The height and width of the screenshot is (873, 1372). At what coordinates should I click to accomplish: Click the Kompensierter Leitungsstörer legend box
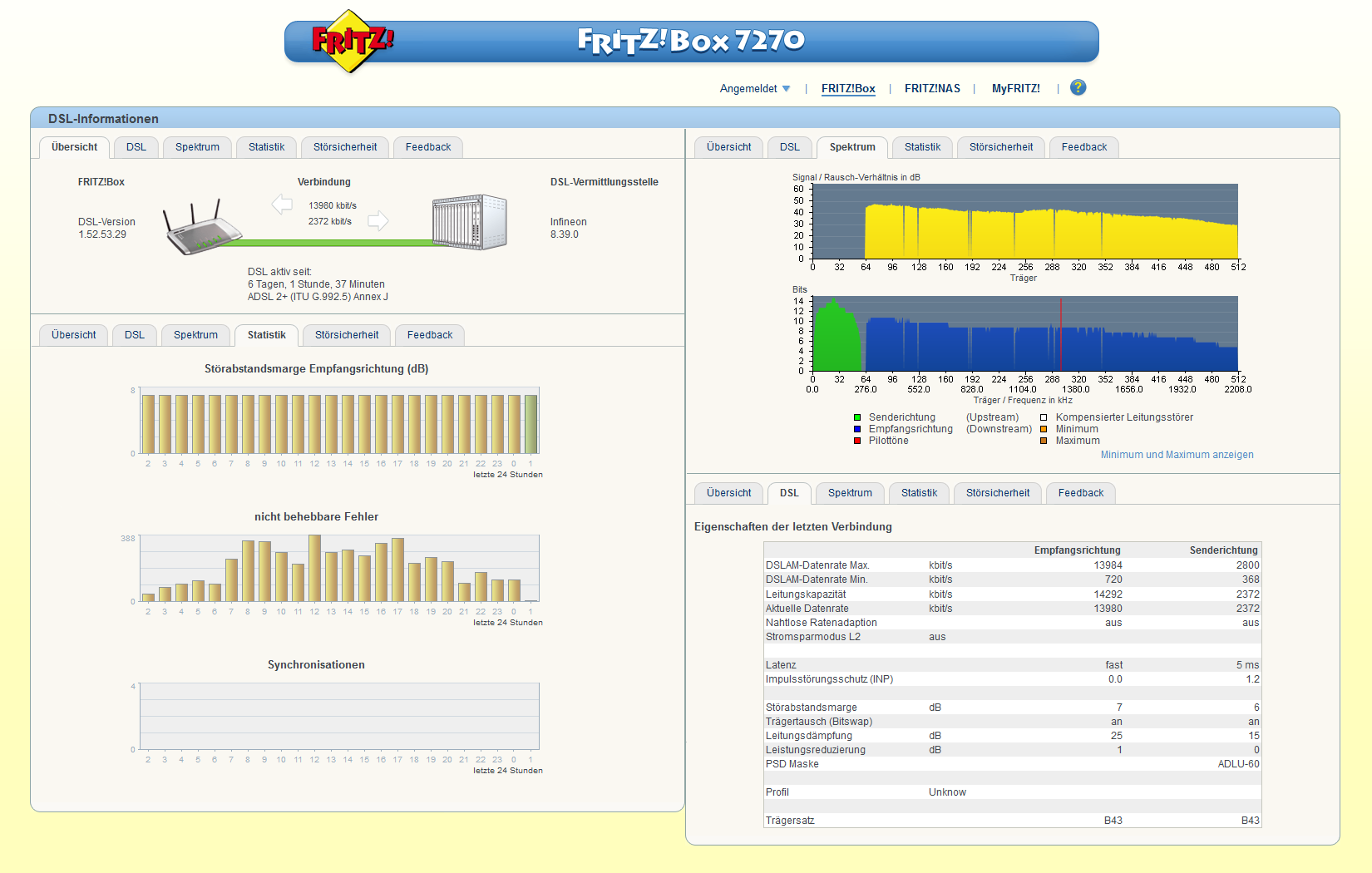click(1044, 417)
